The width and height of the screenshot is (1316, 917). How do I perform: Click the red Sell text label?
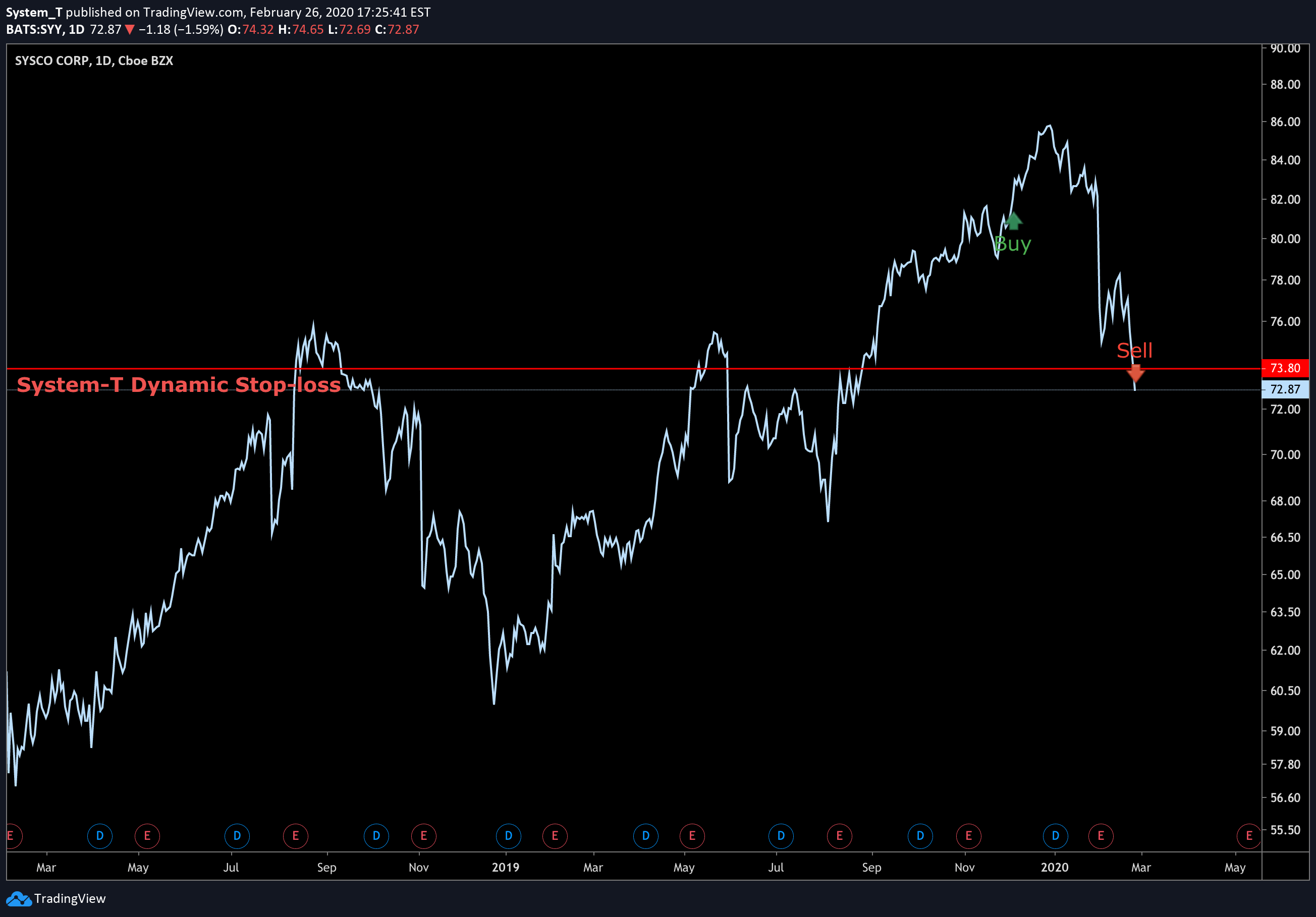coord(1134,350)
